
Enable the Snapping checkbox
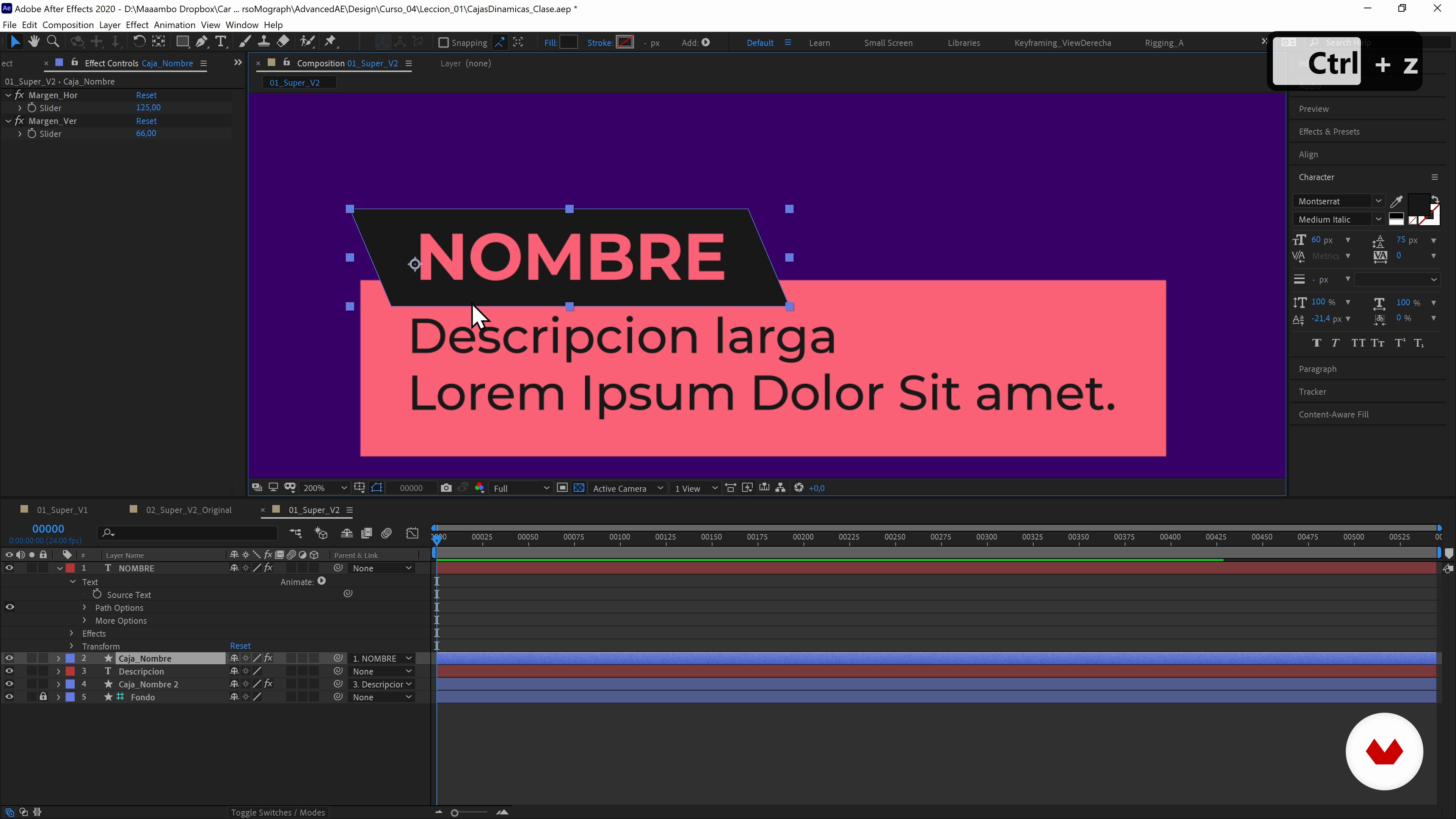(x=444, y=42)
